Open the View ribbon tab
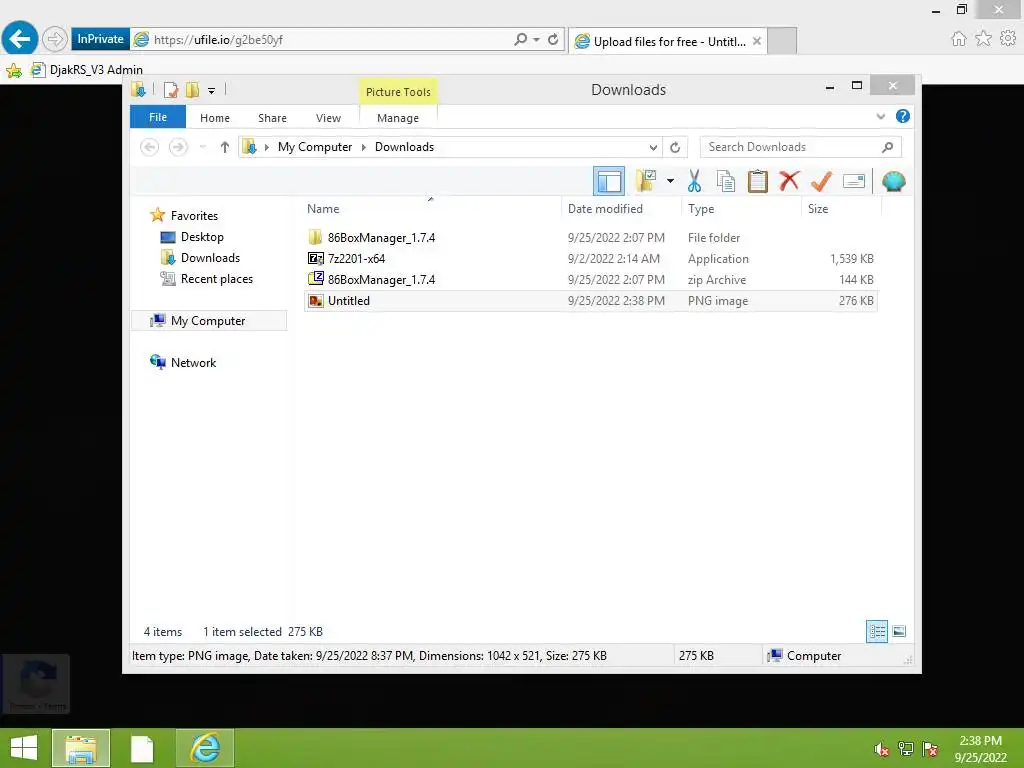The image size is (1024, 768). coord(328,118)
